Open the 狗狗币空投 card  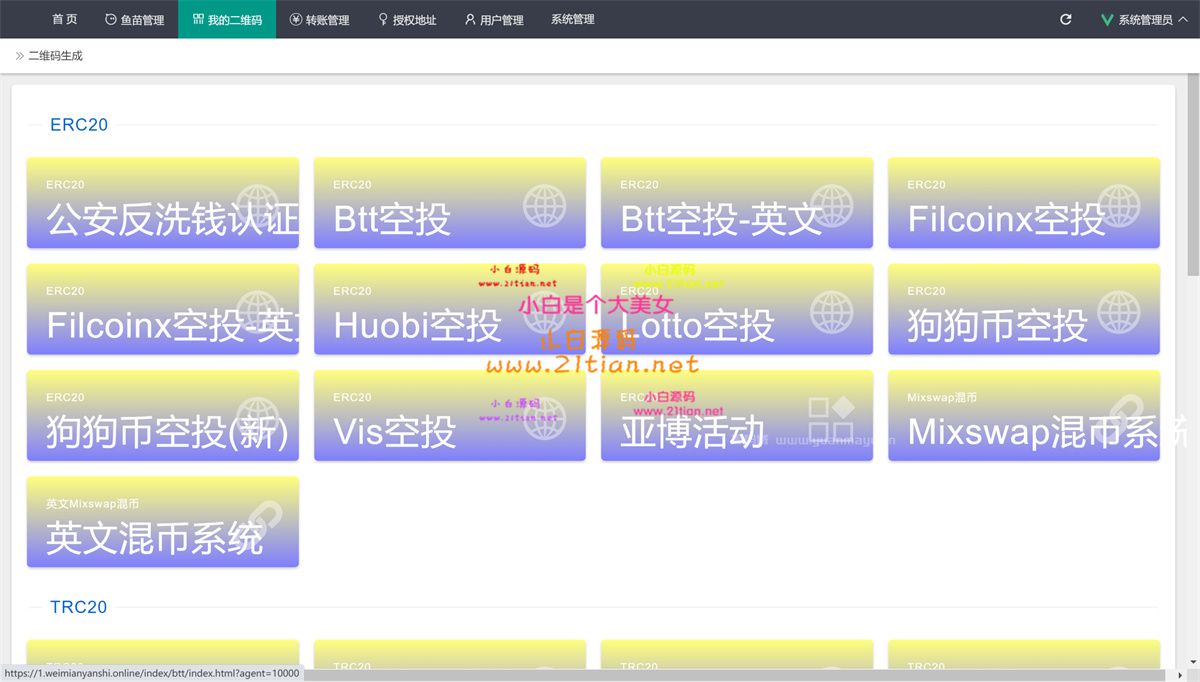(1024, 309)
